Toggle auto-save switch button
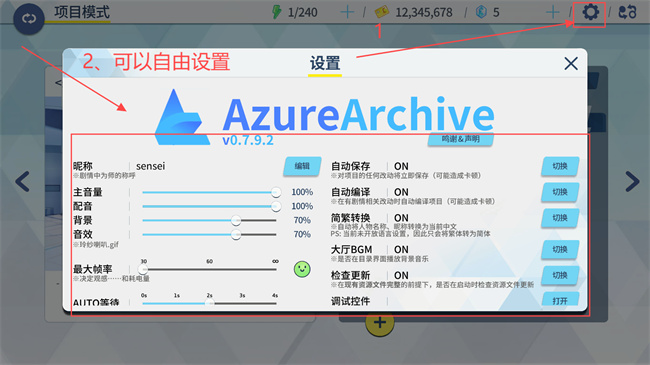Image resolution: width=650 pixels, height=365 pixels. 560,166
